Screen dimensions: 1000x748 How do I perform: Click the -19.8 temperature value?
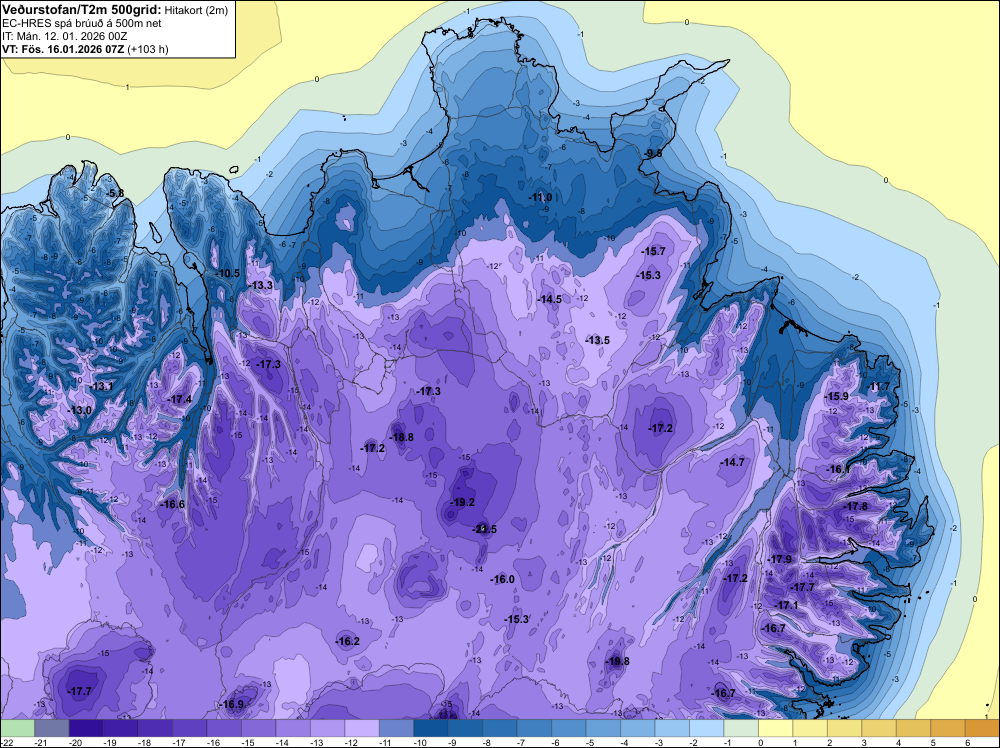(x=617, y=661)
